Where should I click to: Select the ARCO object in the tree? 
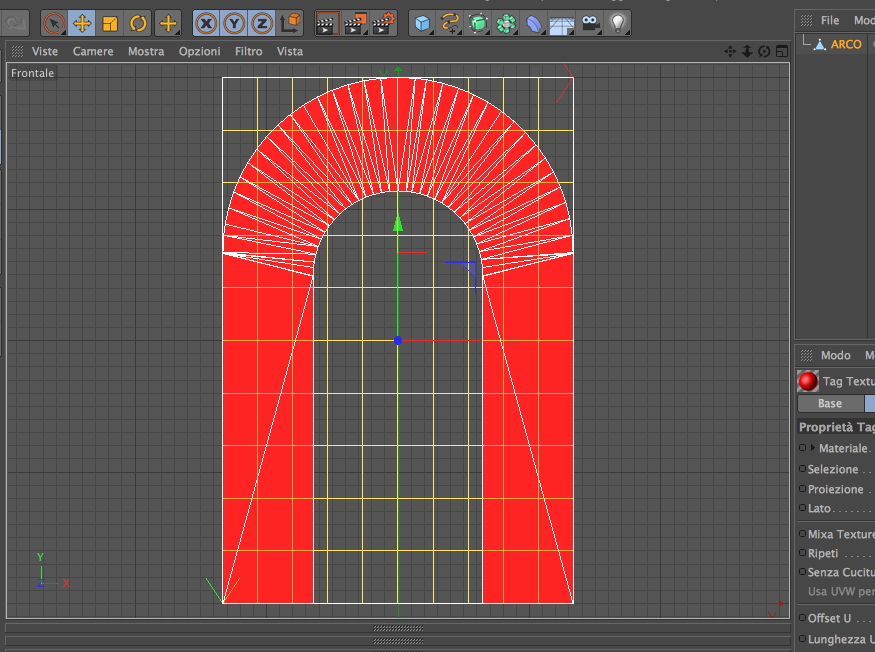(845, 44)
